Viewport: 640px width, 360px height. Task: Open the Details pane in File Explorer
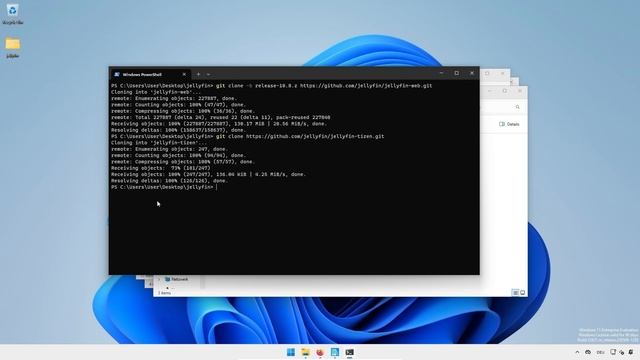[x=509, y=124]
